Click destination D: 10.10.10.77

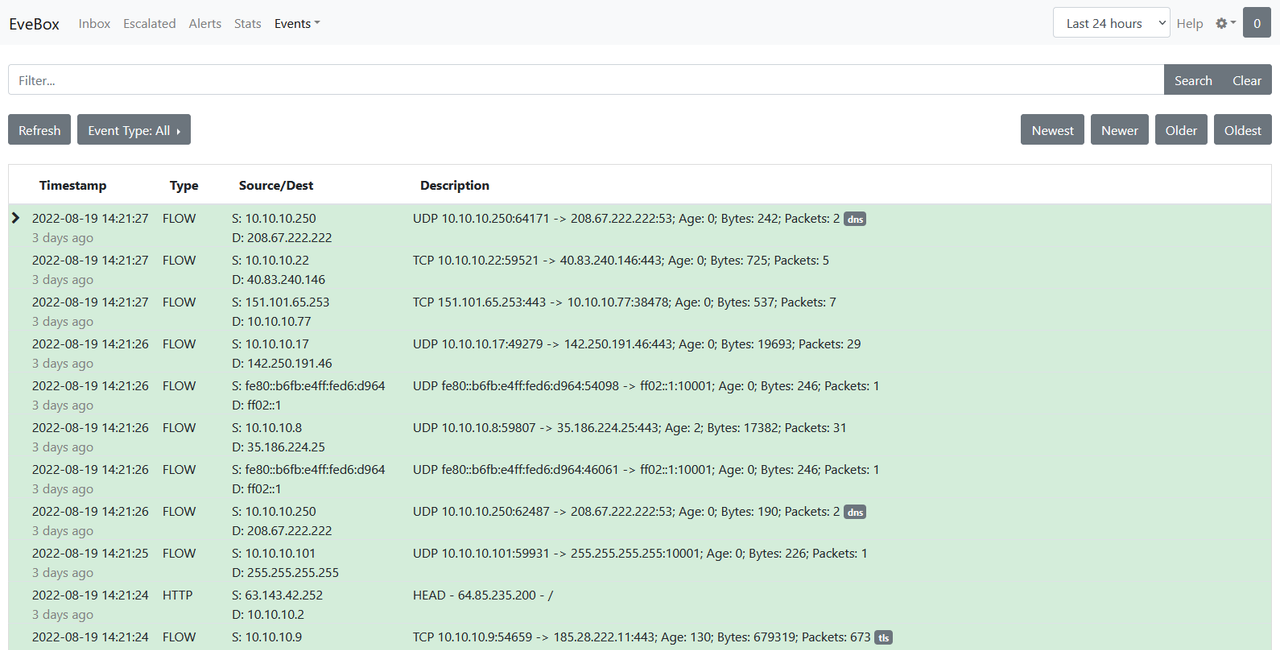pos(271,321)
